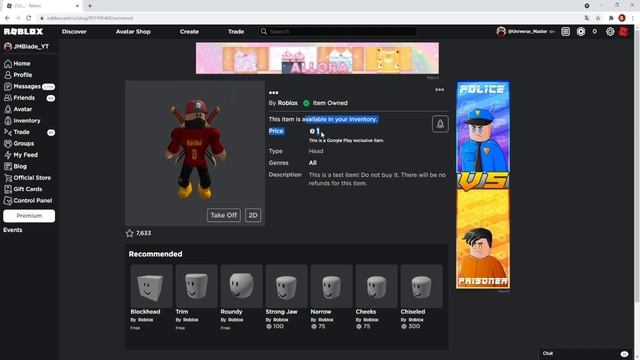The height and width of the screenshot is (360, 640).
Task: Click the Google Play exclusive note
Action: point(346,140)
